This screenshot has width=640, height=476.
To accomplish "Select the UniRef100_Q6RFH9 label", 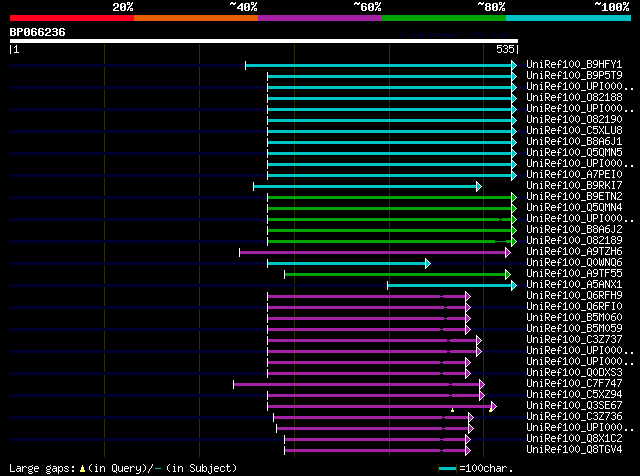I will click(x=574, y=296).
